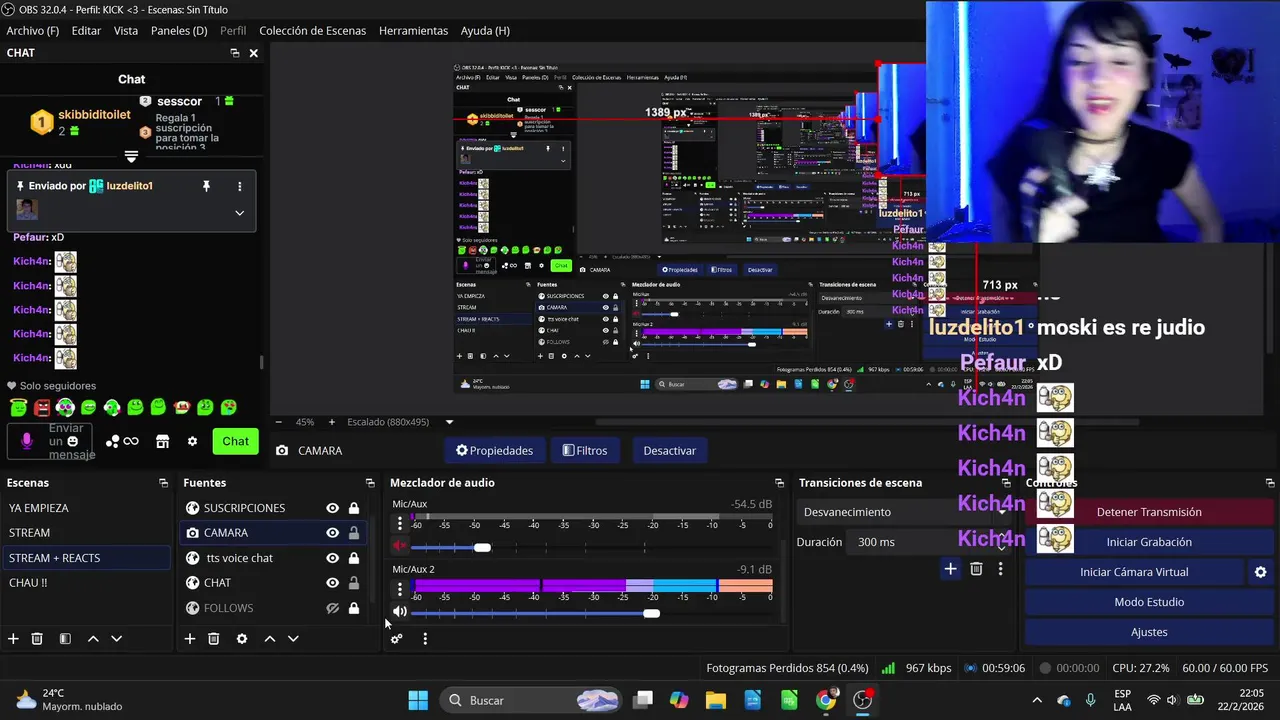Pop out the CHAT dock panel
Screen dimensions: 1280x720
click(234, 53)
